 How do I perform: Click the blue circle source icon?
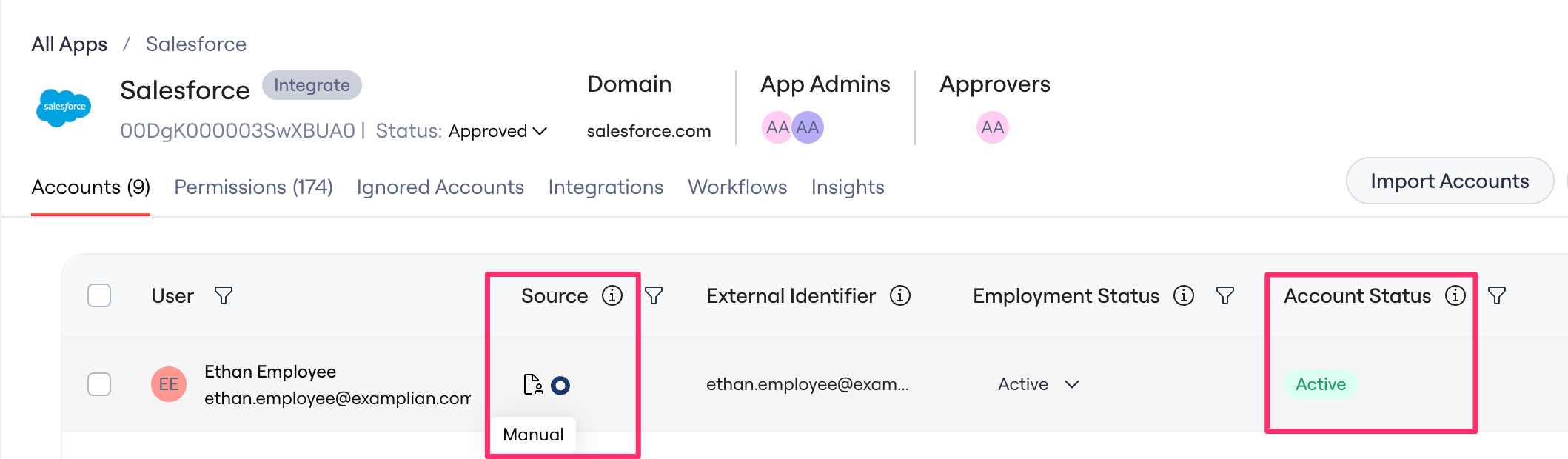pyautogui.click(x=560, y=385)
